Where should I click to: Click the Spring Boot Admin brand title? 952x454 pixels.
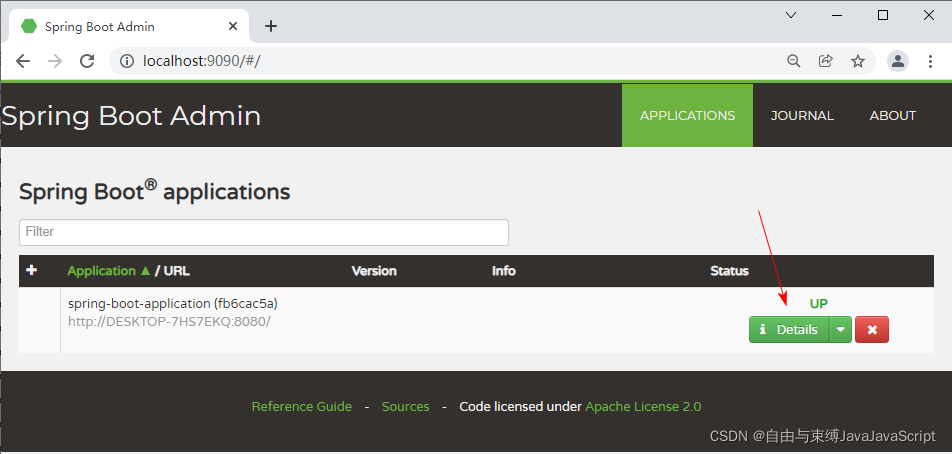point(131,115)
